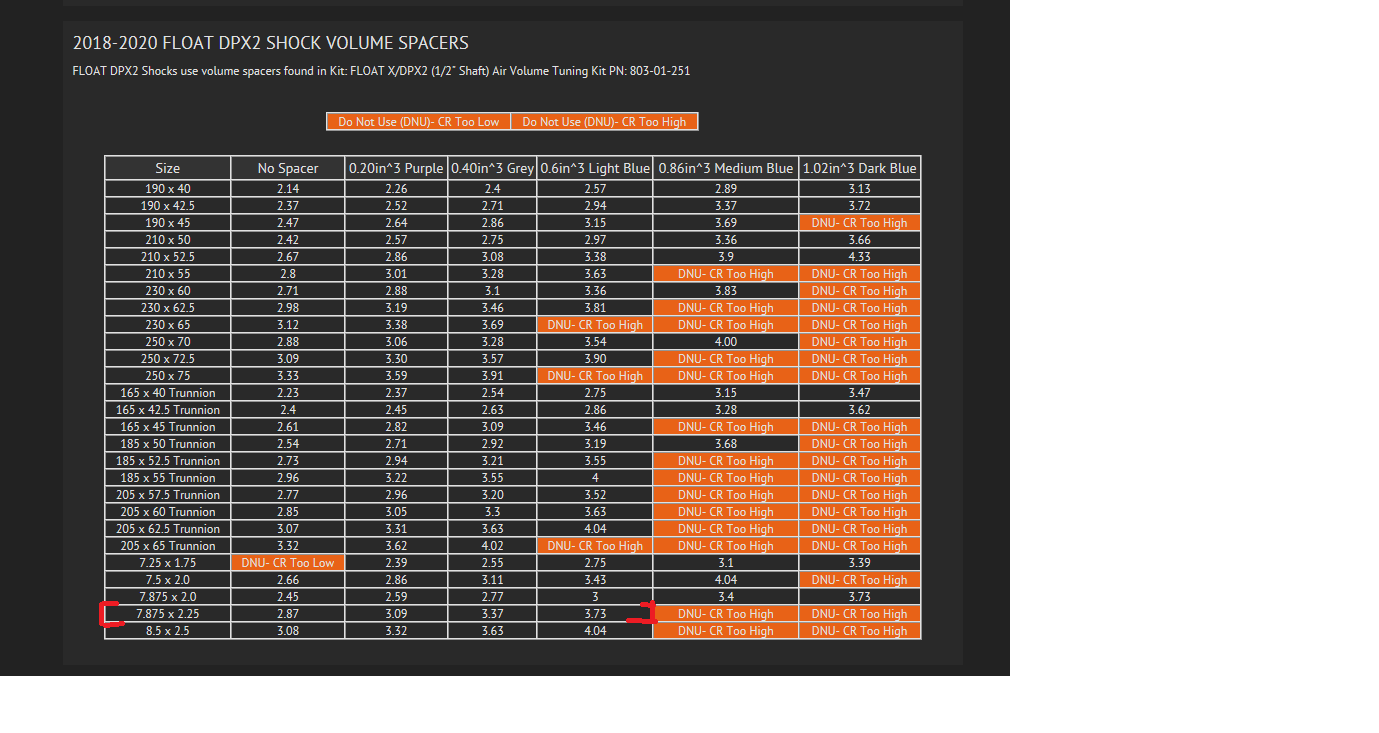Click Dark Blue DNU cell in 190 x 45 row
Viewport: 1379px width, 733px height.
(860, 222)
